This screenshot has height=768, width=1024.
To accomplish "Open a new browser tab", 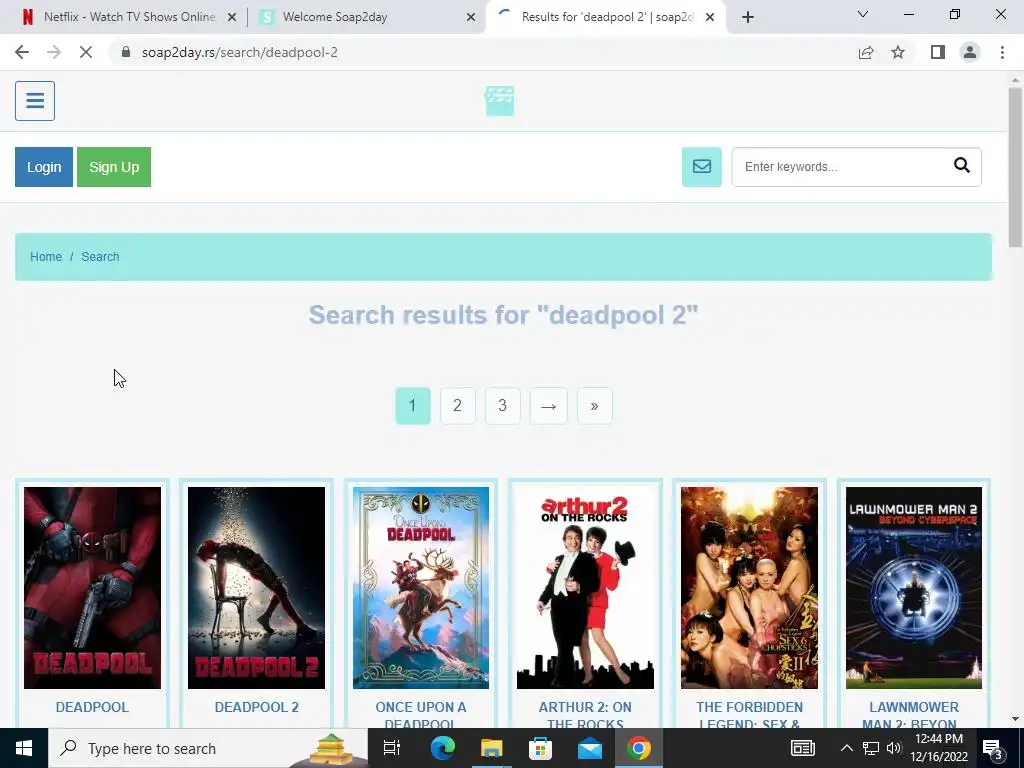I will point(748,17).
